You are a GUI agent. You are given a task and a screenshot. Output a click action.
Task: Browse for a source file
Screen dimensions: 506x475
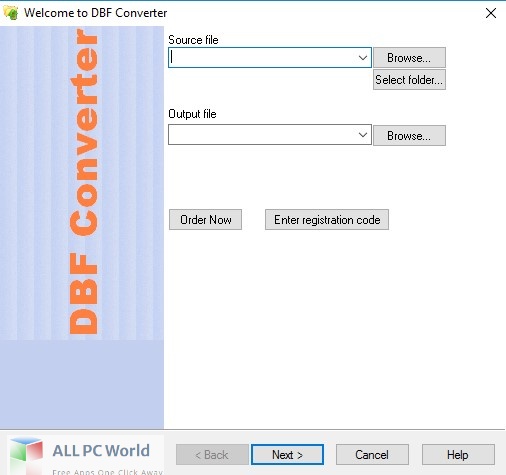pos(409,58)
